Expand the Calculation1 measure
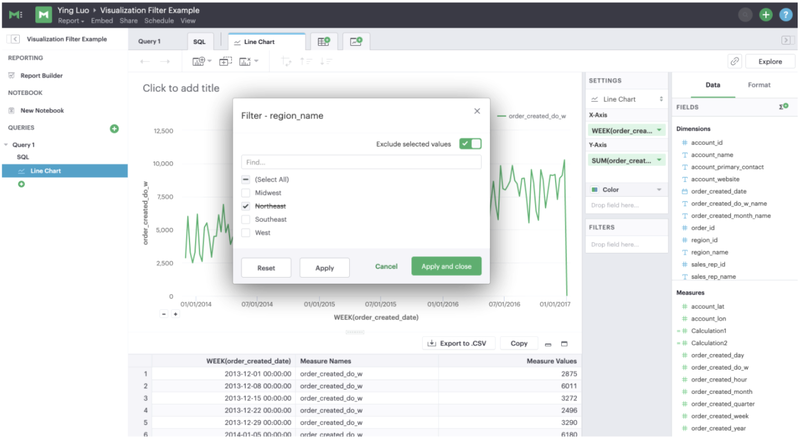The height and width of the screenshot is (439, 800). [x=679, y=331]
